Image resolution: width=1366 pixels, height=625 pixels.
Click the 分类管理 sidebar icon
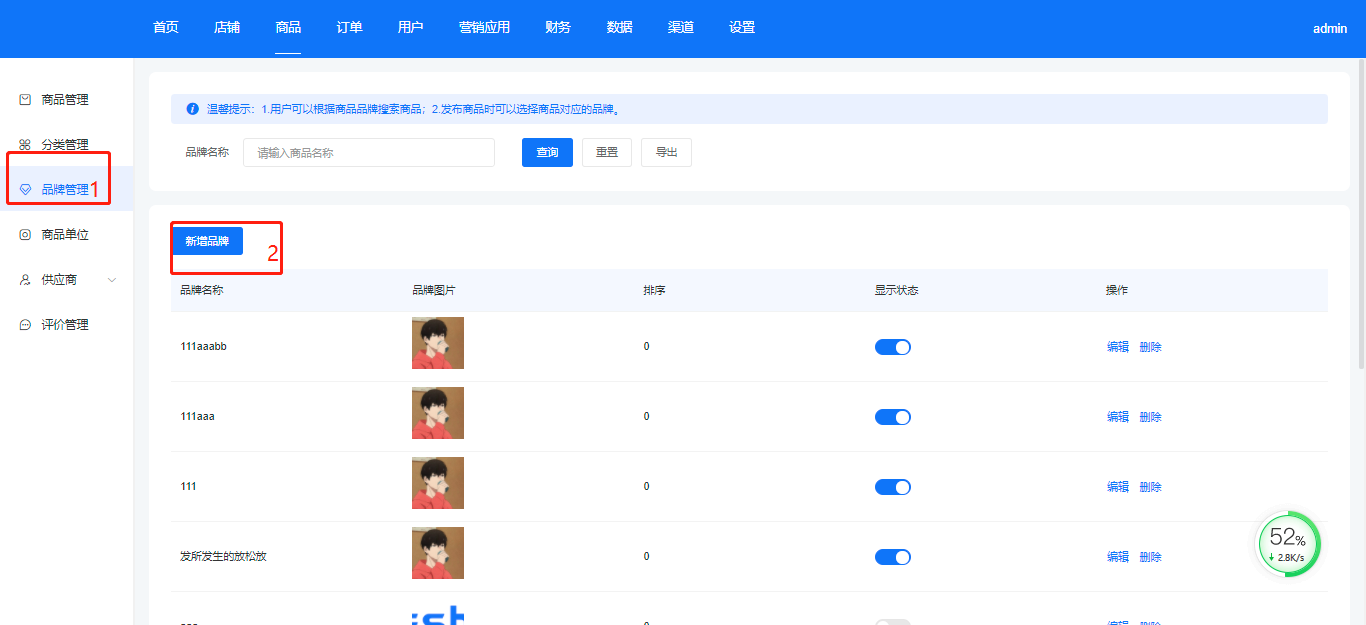coord(25,145)
